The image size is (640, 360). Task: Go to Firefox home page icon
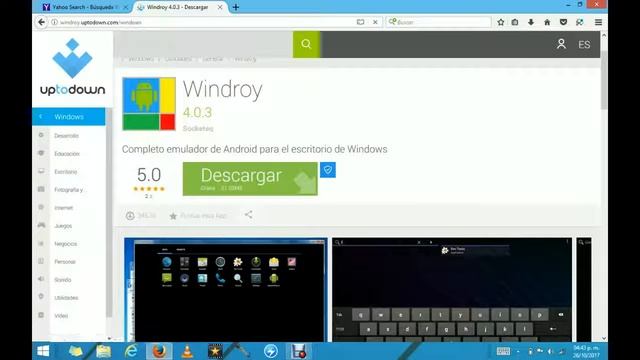[547, 22]
